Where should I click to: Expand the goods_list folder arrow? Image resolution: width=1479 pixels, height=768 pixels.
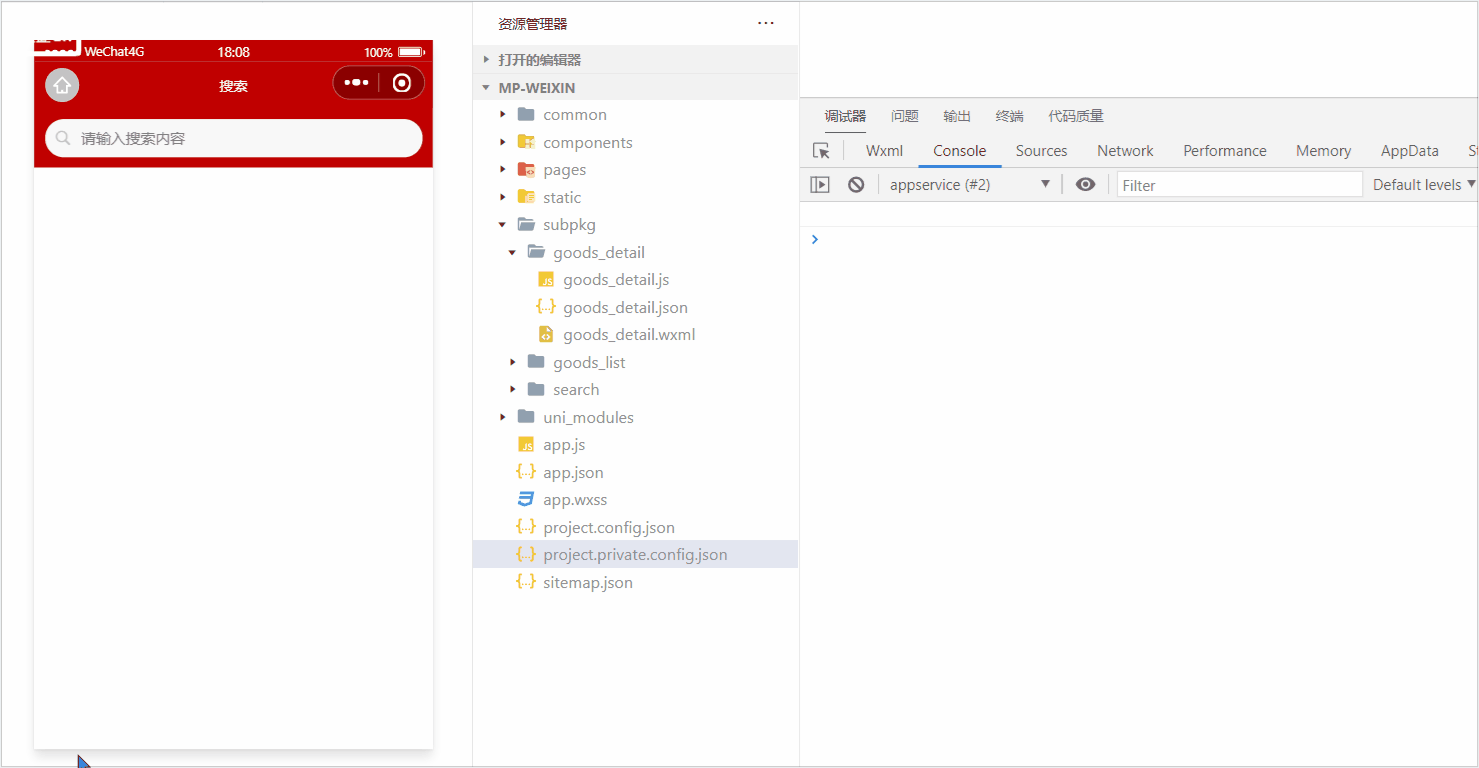(513, 362)
